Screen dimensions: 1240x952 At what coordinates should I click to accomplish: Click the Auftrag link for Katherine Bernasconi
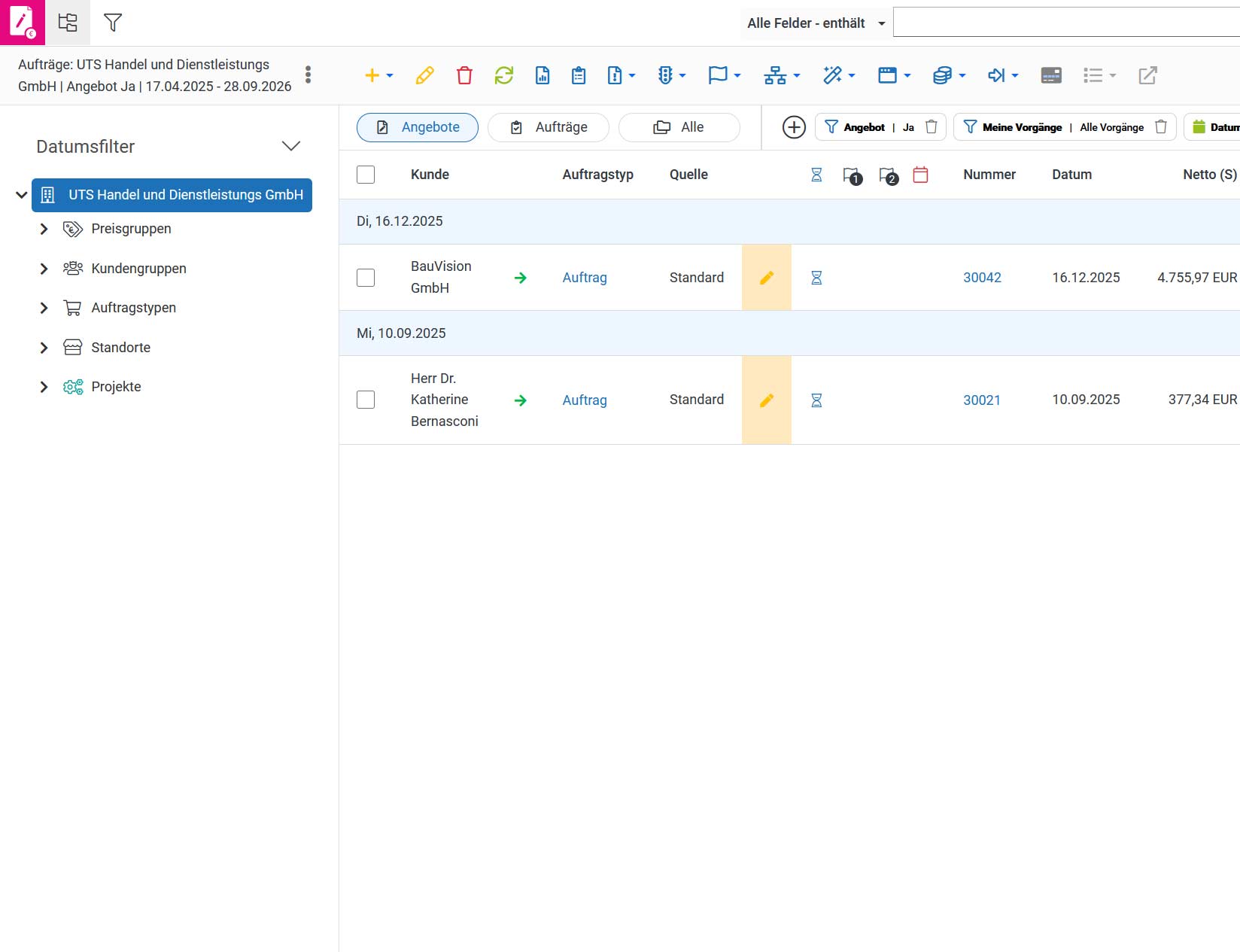(x=585, y=400)
